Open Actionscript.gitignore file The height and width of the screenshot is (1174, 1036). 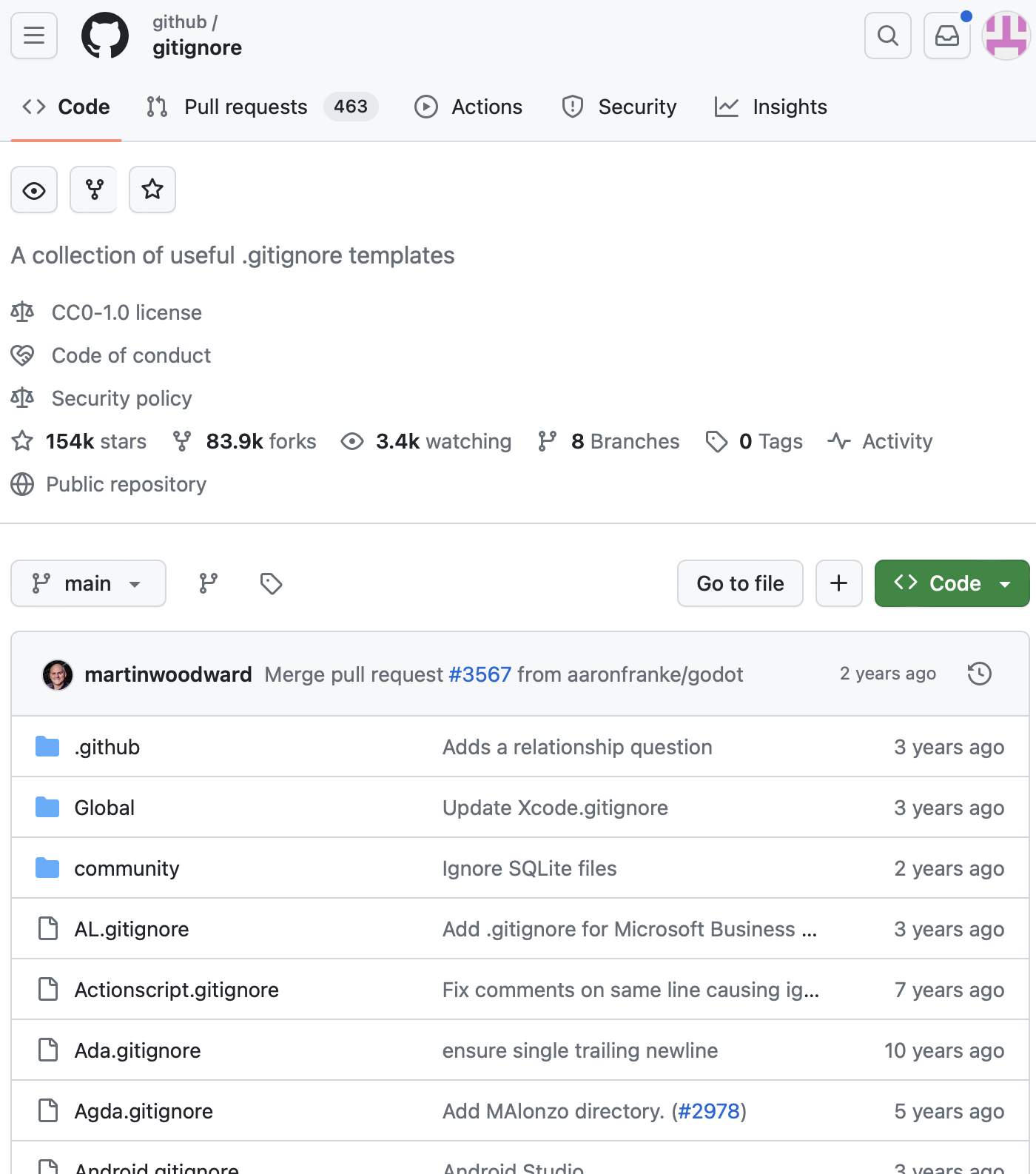pyautogui.click(x=177, y=990)
